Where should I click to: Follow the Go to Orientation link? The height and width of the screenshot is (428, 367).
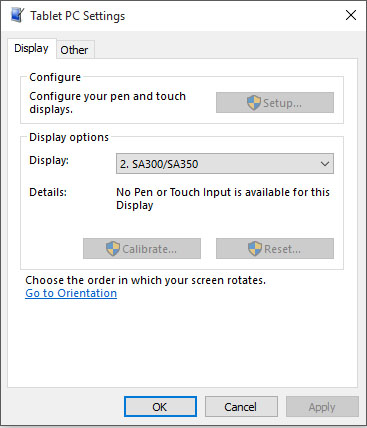(71, 293)
